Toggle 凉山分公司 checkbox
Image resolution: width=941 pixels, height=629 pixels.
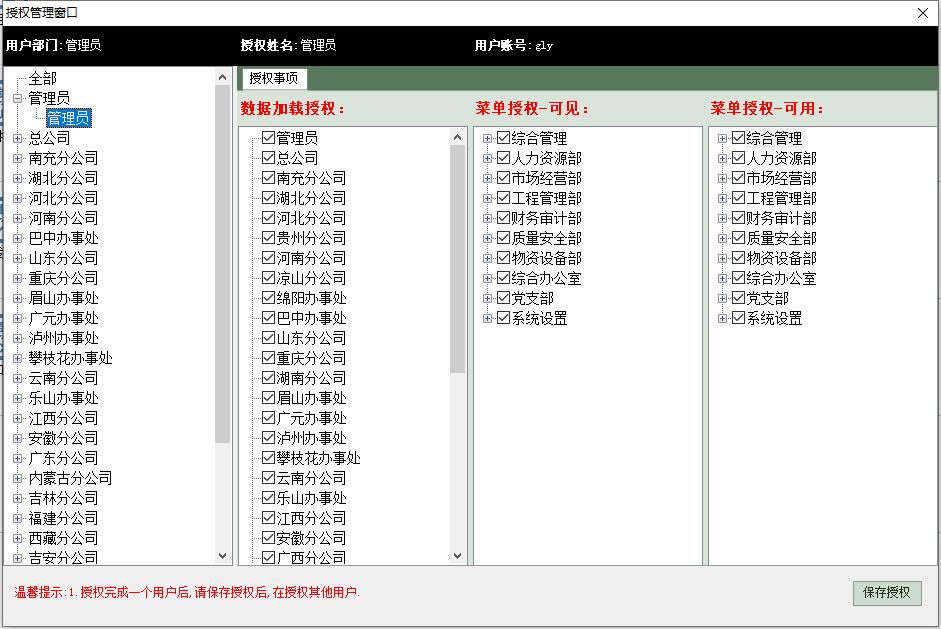point(268,278)
